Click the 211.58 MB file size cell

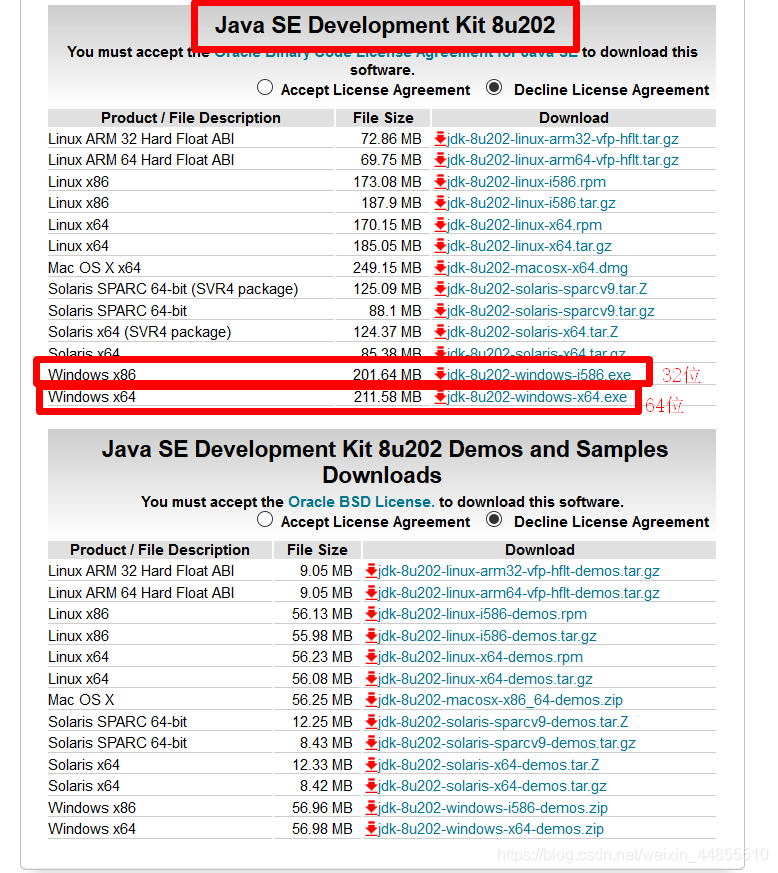click(x=388, y=397)
